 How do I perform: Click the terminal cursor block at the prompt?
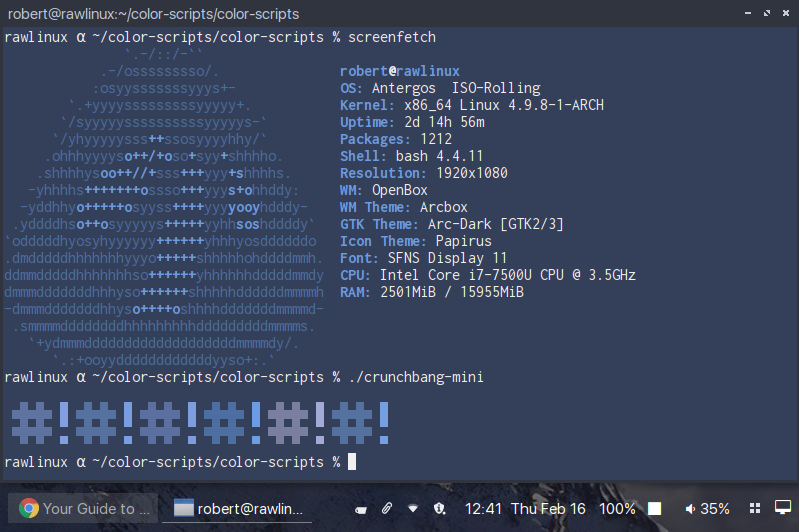[352, 462]
